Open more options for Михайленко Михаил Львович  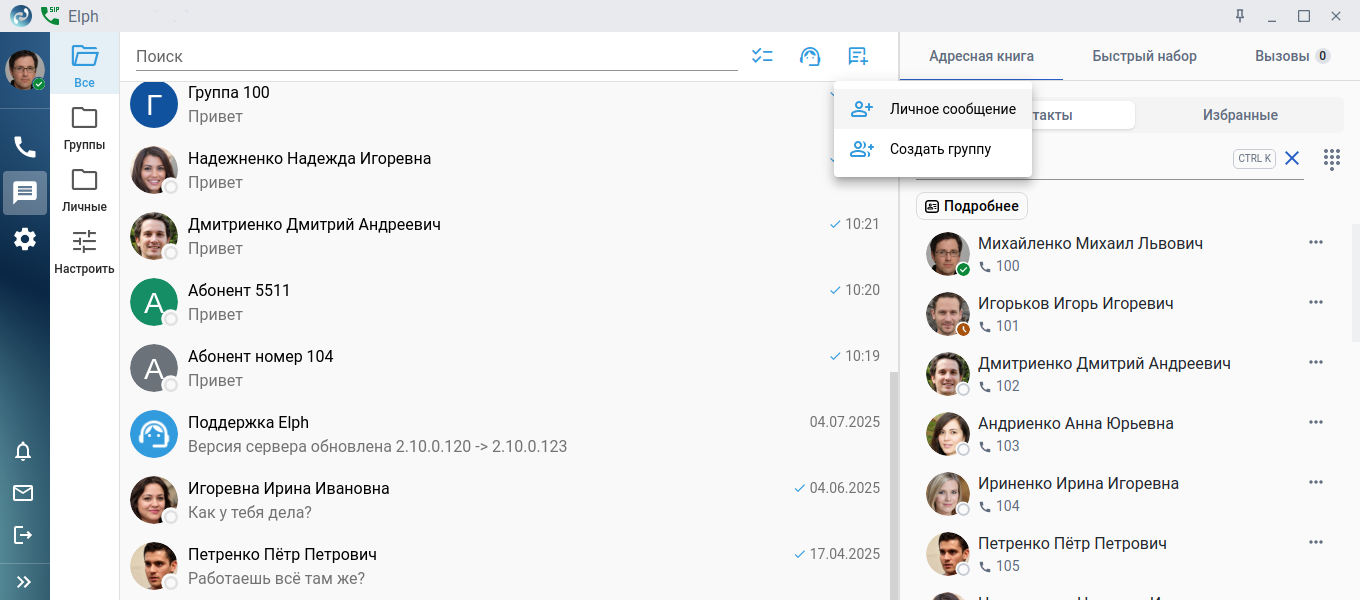[1316, 242]
